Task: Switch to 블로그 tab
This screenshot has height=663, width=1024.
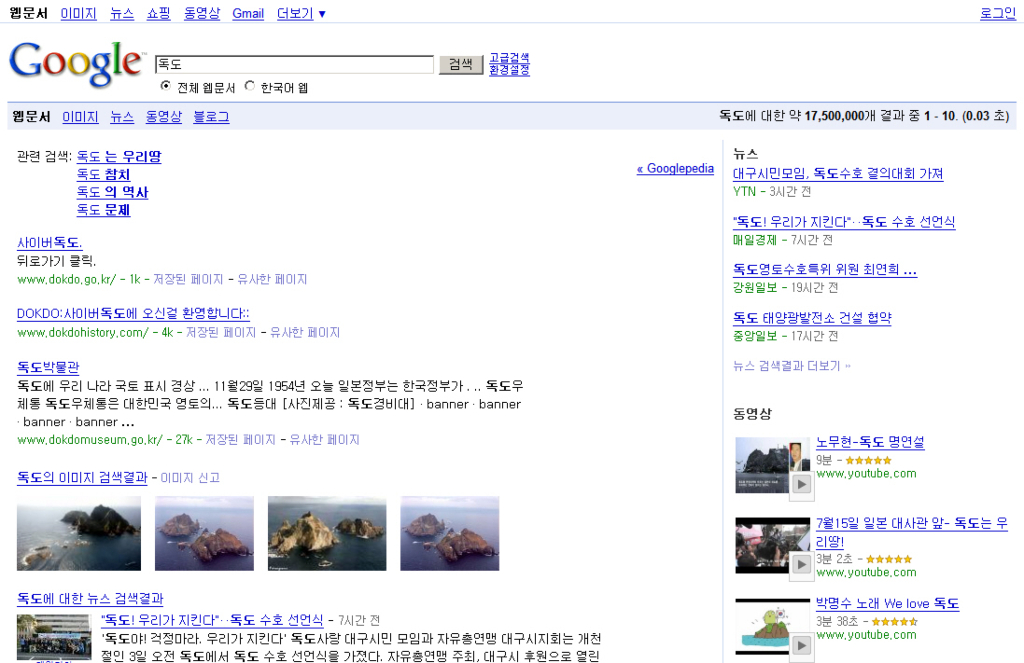Action: (x=211, y=116)
